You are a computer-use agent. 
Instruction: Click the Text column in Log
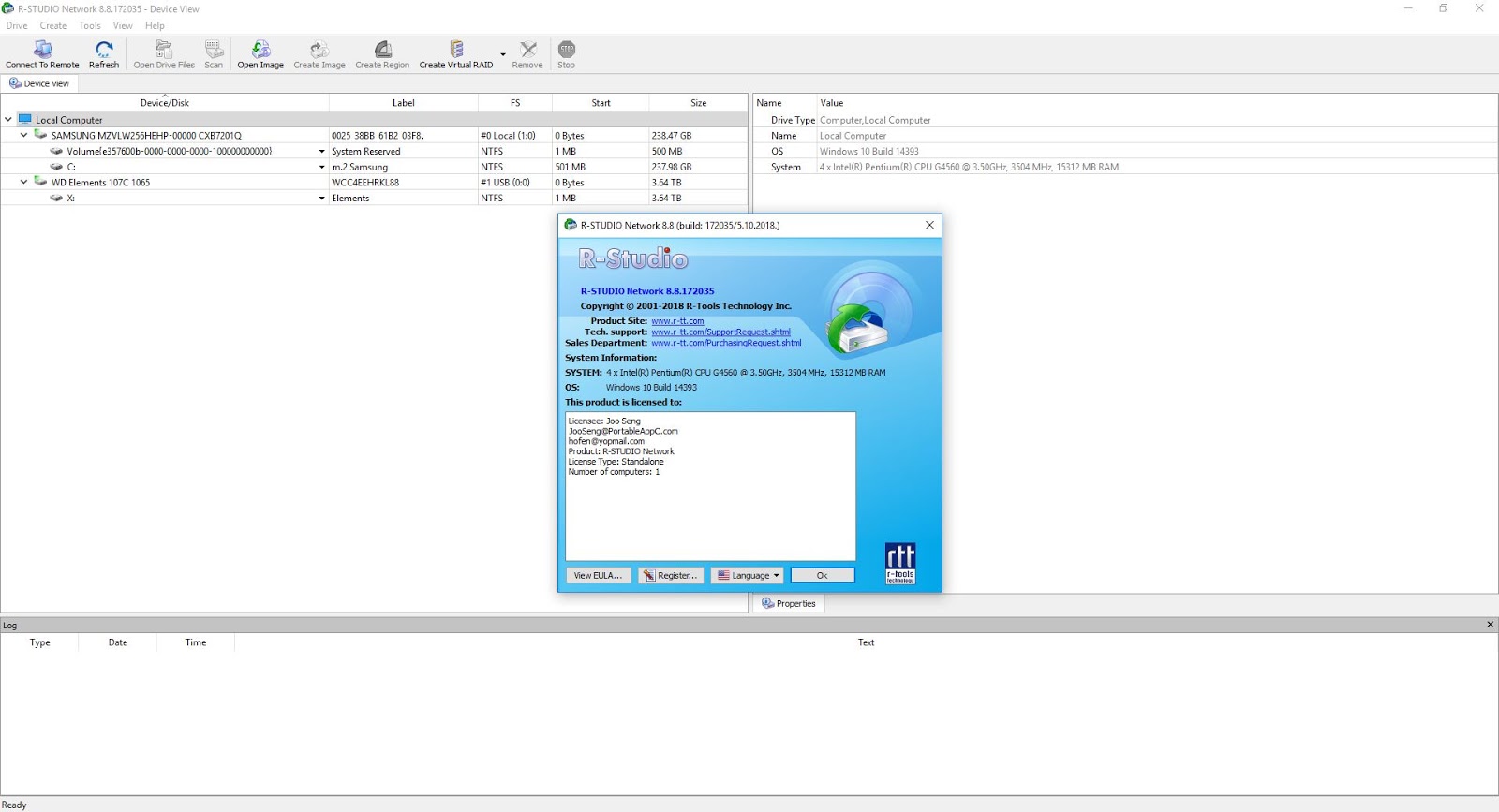point(866,642)
